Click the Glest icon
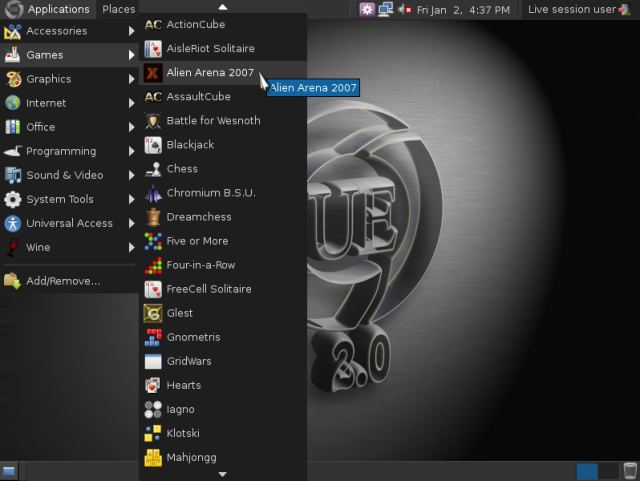The width and height of the screenshot is (640, 481). (153, 313)
